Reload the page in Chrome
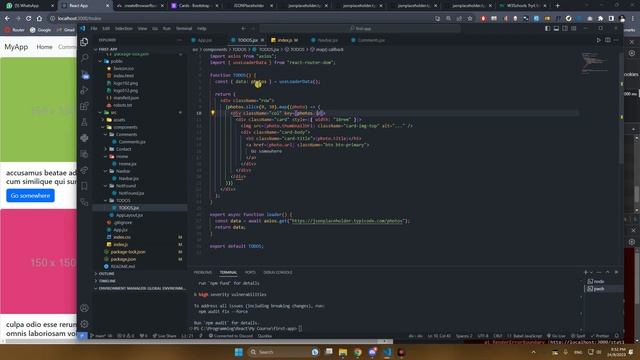This screenshot has width=640, height=360. click(28, 18)
